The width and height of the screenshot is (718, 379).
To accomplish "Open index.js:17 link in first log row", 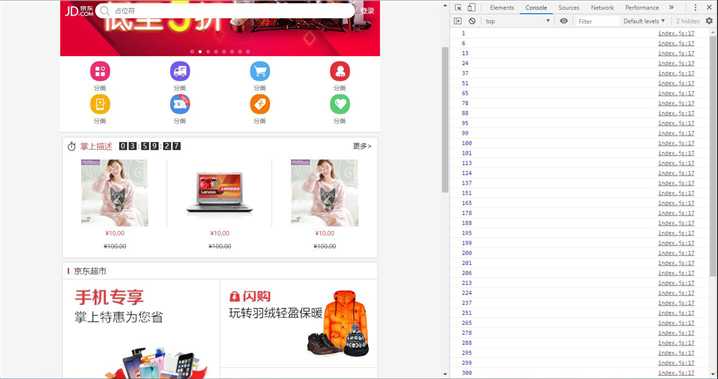I will coord(676,33).
